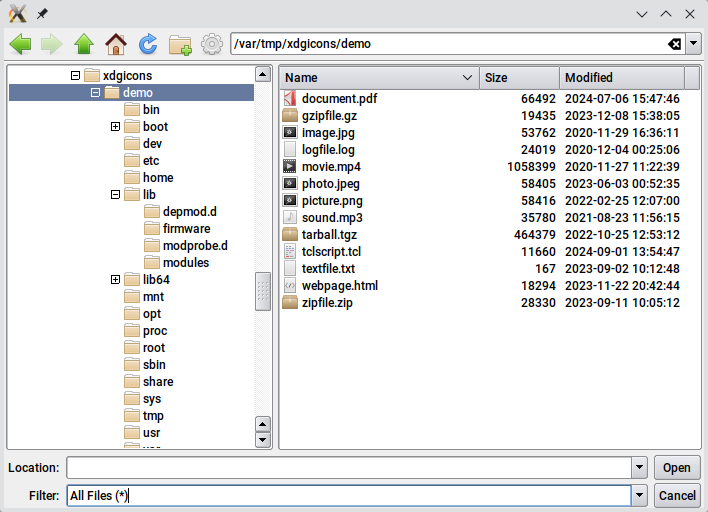
Task: Collapse the demo tree node
Action: (95, 93)
